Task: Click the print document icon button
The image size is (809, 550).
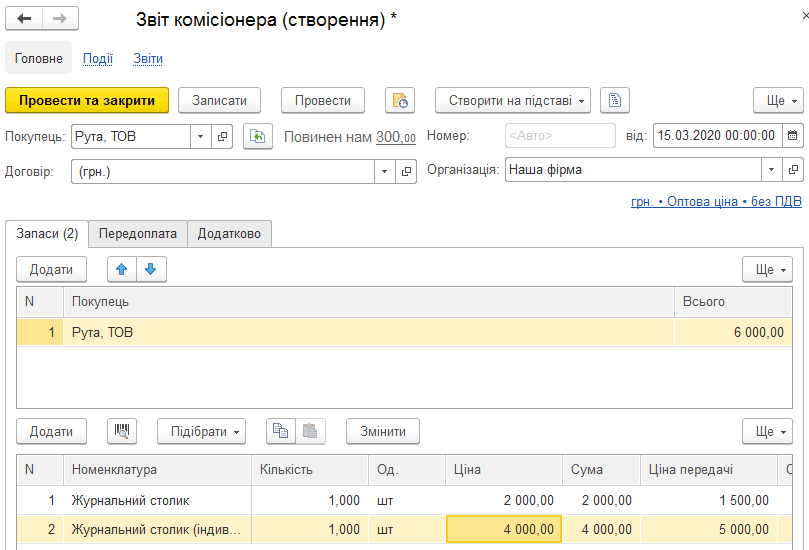Action: [x=614, y=100]
